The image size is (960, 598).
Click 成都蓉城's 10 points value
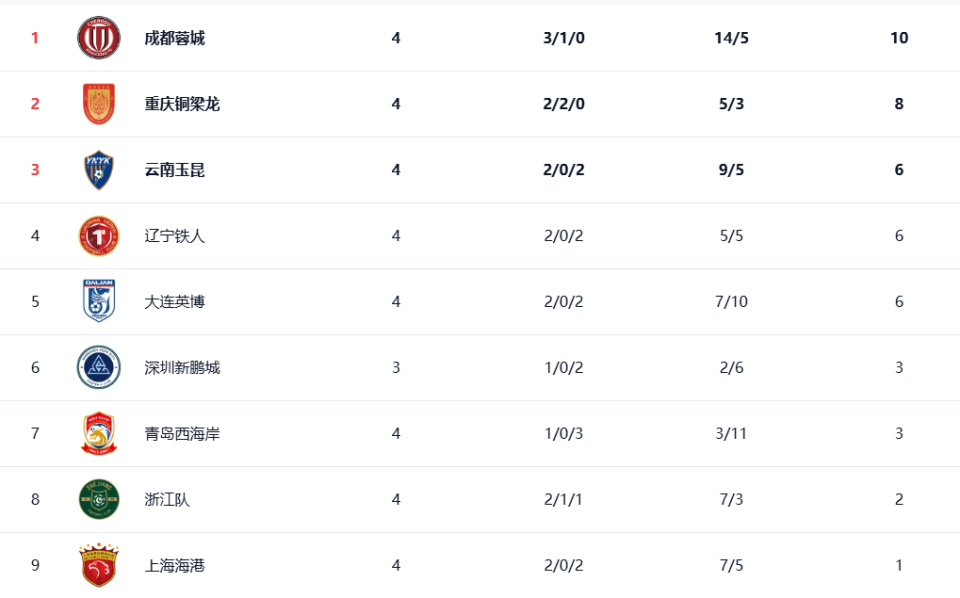899,38
